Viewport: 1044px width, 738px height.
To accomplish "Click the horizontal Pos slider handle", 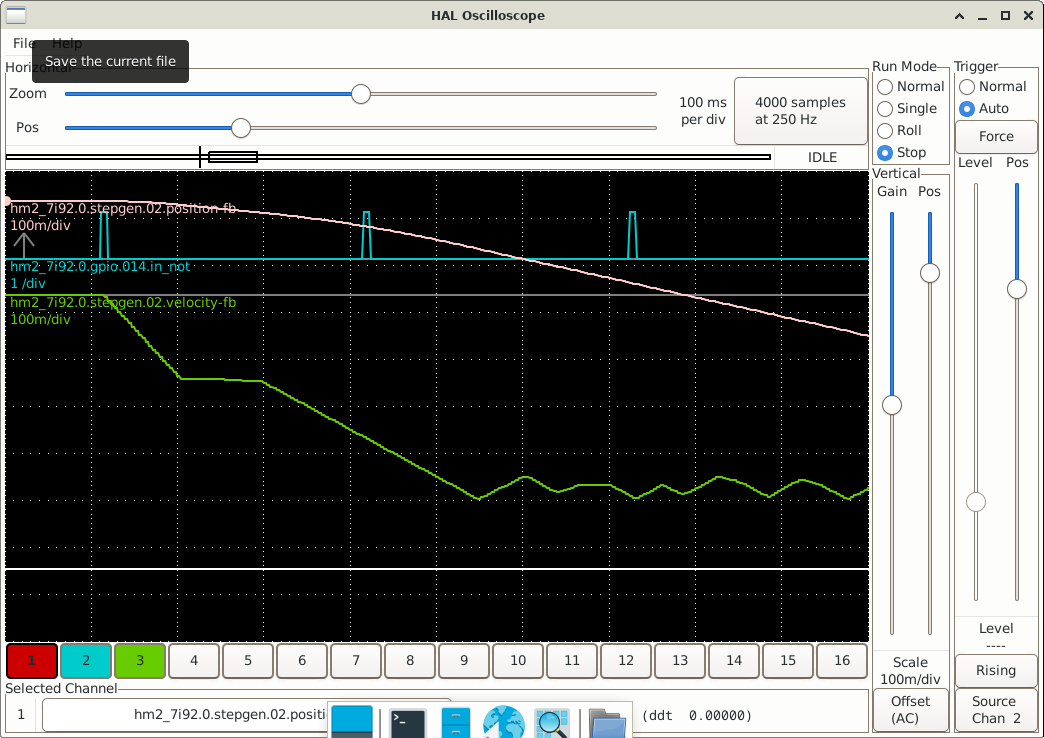I will click(x=241, y=128).
